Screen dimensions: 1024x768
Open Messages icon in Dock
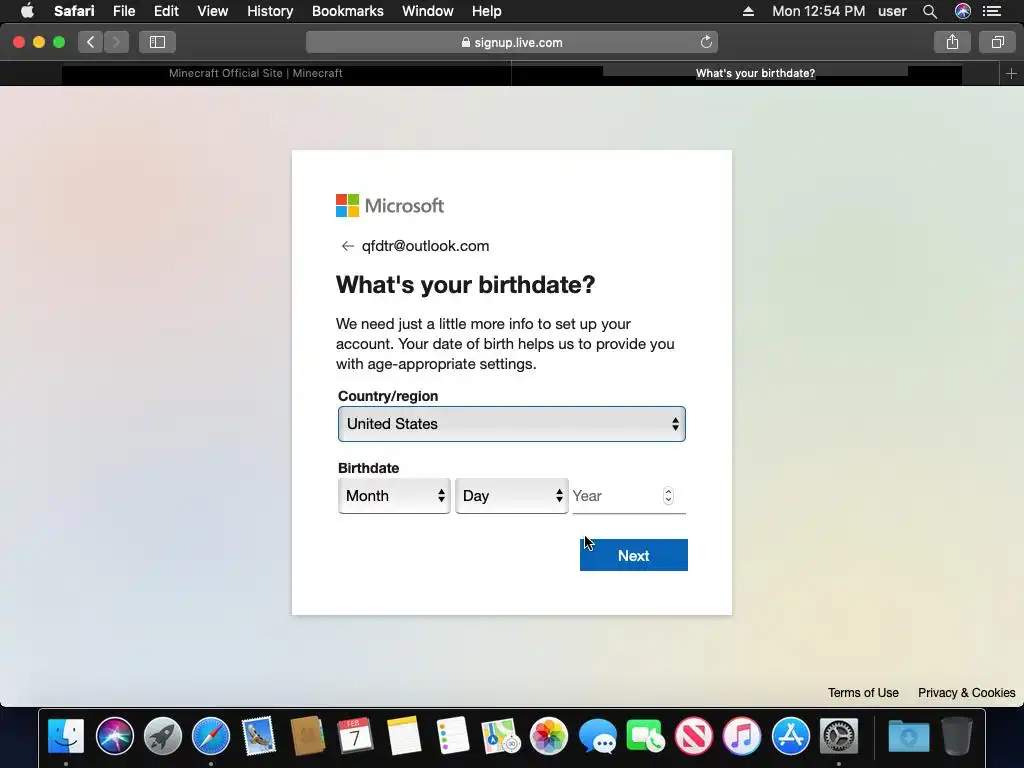pos(597,736)
